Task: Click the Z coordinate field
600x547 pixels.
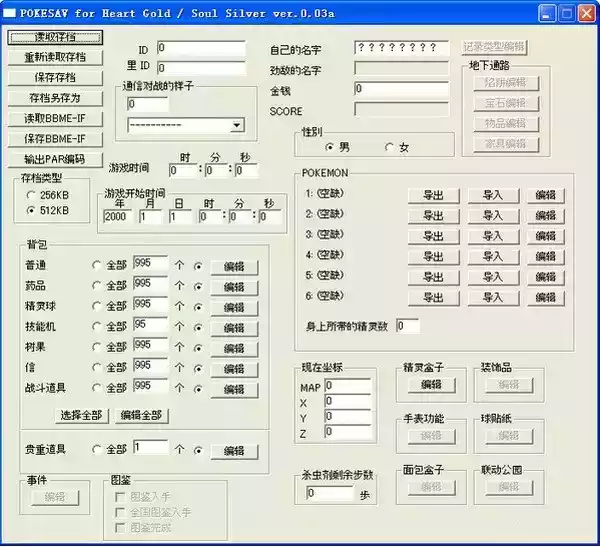Action: click(x=348, y=432)
